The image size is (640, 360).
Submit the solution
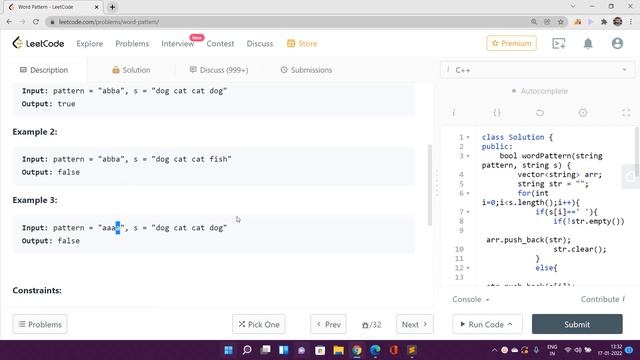click(577, 324)
